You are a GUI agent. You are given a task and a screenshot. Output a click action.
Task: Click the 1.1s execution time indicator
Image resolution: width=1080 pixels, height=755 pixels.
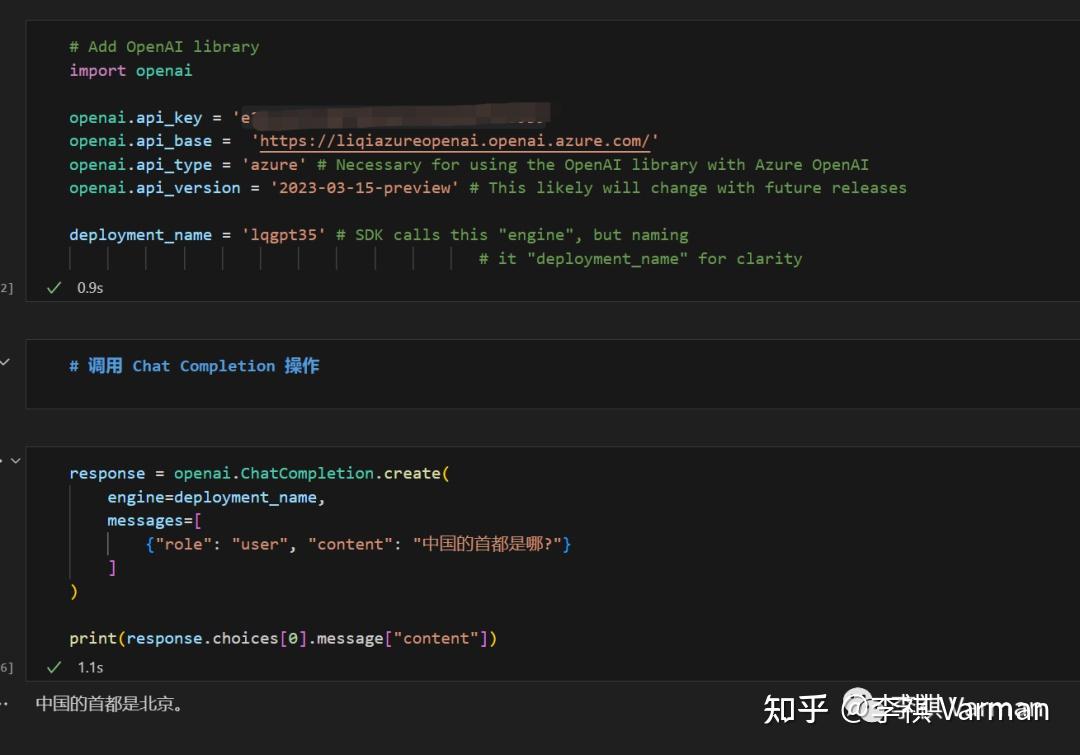coord(92,667)
